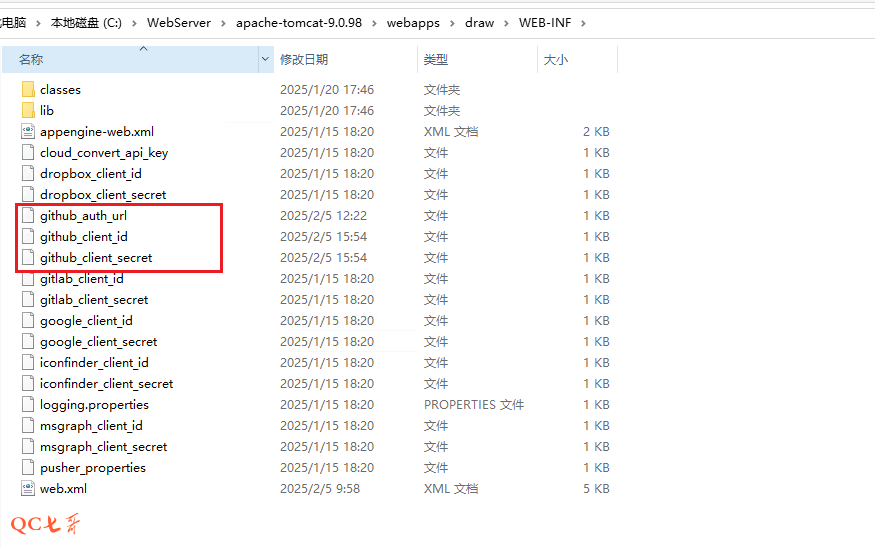Viewport: 875px width, 547px height.
Task: Select the google_client_id file name
Action: (x=86, y=321)
